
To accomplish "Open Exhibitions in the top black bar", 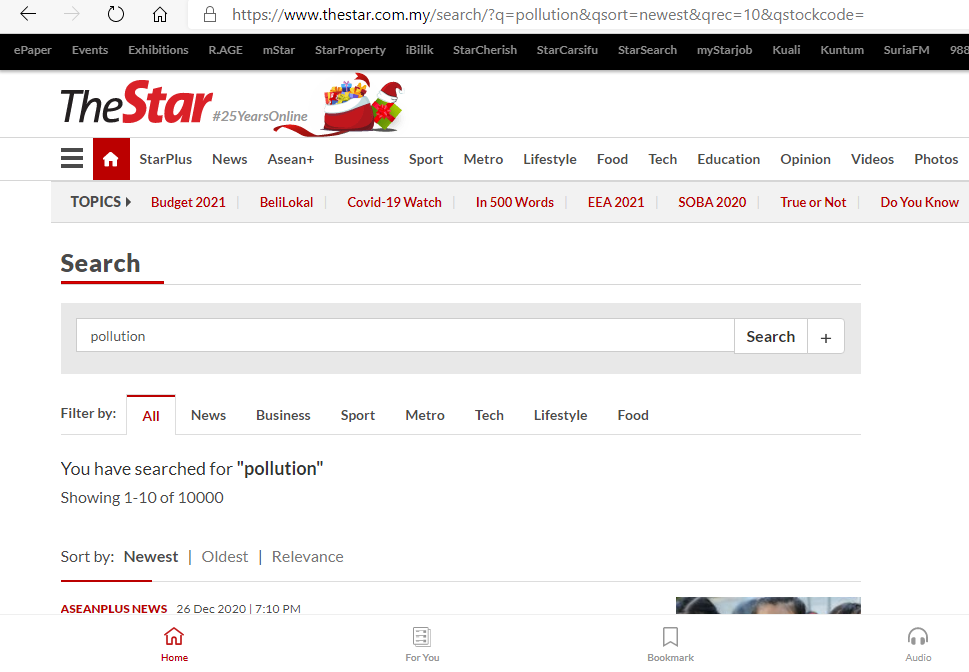I will tap(158, 50).
